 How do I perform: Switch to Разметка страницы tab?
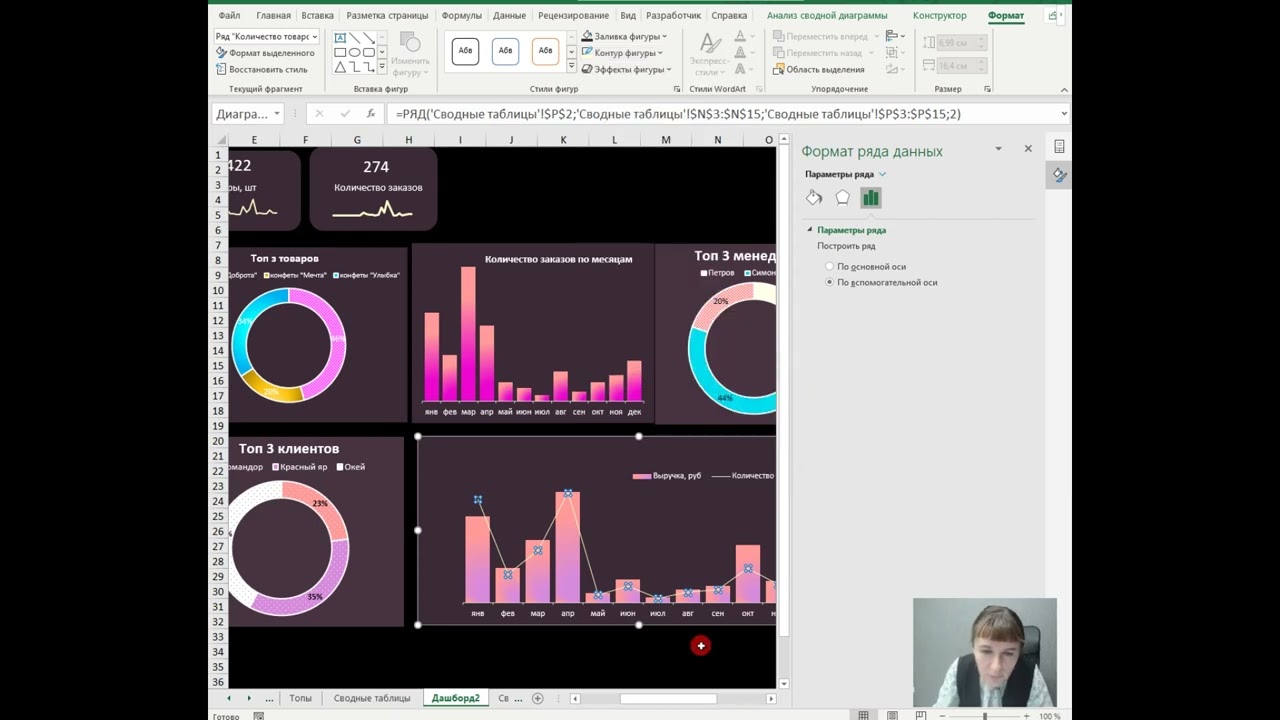point(387,16)
